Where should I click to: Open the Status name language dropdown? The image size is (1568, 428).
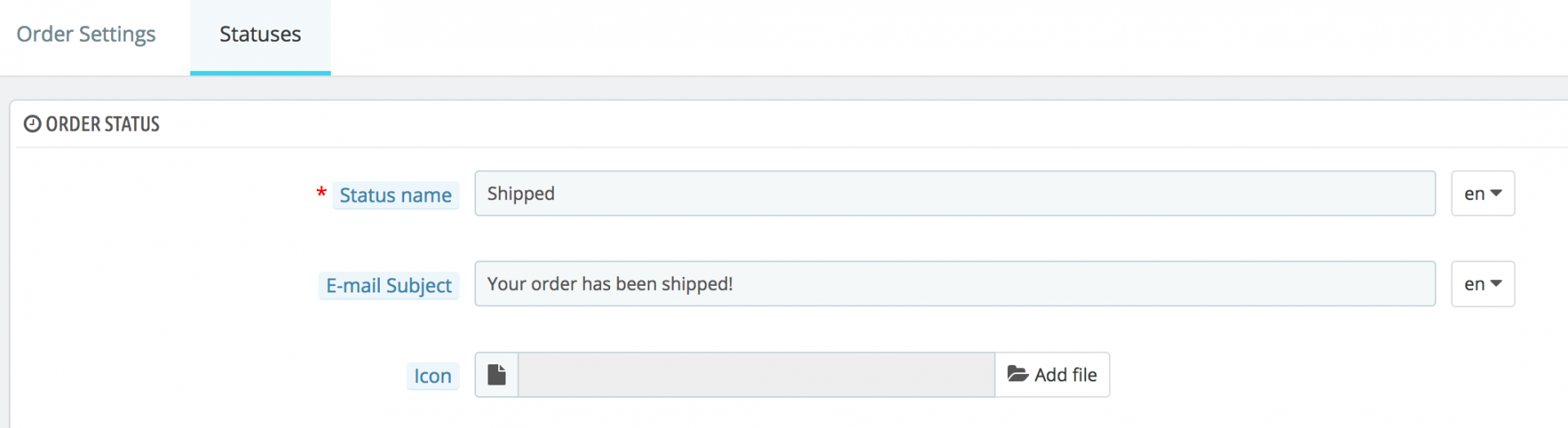click(x=1483, y=194)
